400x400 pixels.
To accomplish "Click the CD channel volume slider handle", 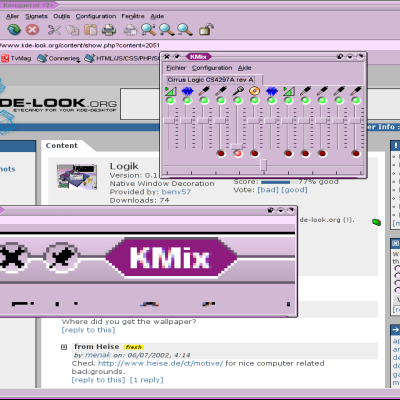I will tap(254, 121).
